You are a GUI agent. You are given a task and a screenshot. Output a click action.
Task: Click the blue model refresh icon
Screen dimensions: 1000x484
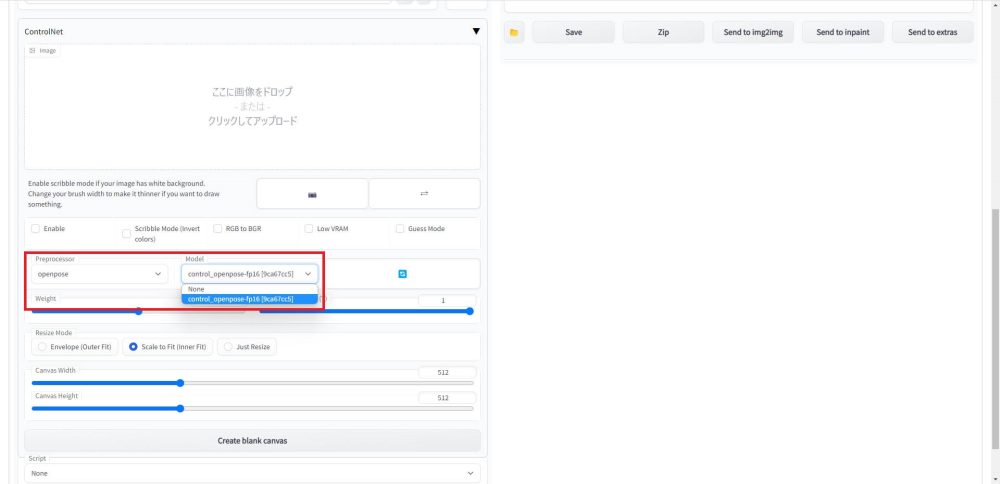pos(402,273)
